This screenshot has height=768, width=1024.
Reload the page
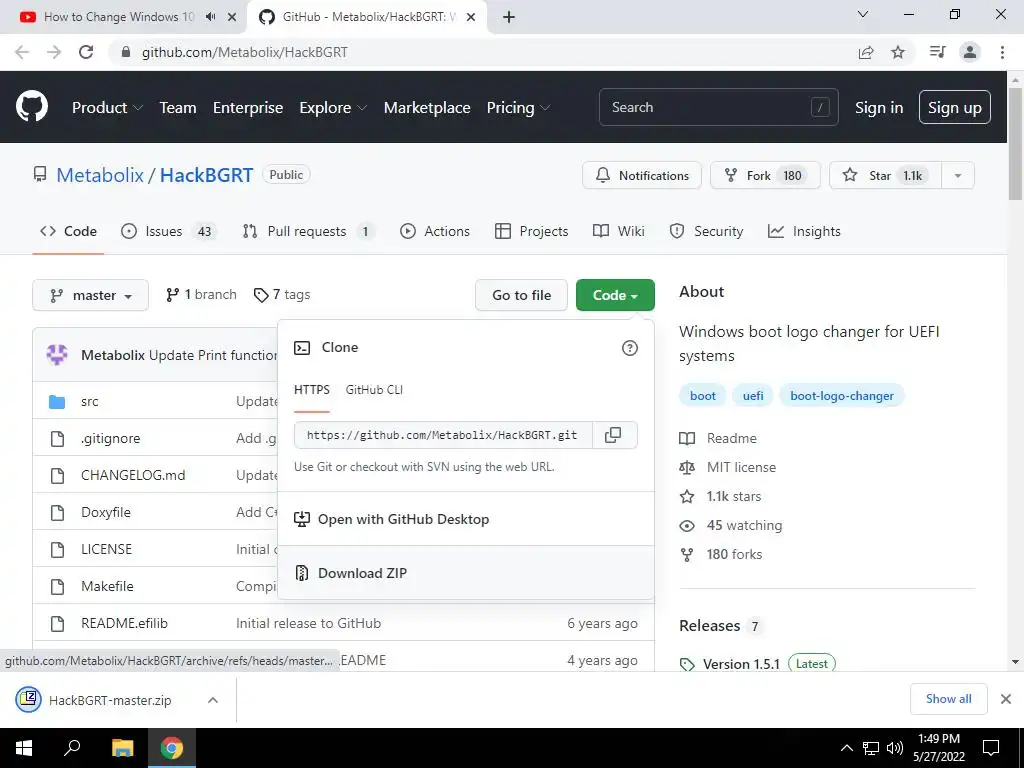[86, 52]
